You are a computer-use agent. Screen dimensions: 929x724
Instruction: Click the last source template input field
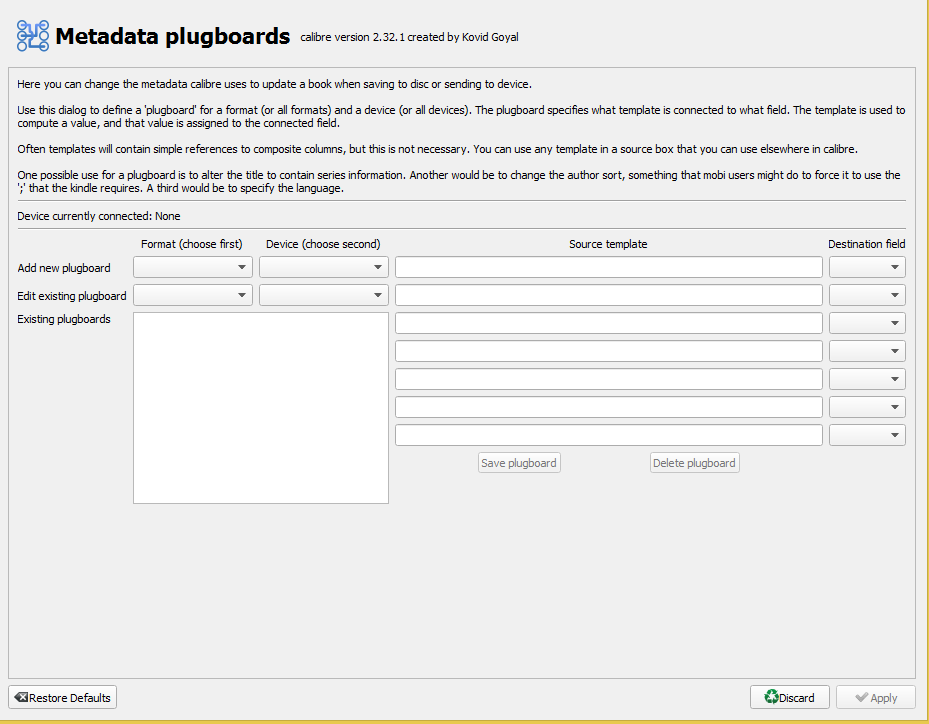[x=608, y=435]
